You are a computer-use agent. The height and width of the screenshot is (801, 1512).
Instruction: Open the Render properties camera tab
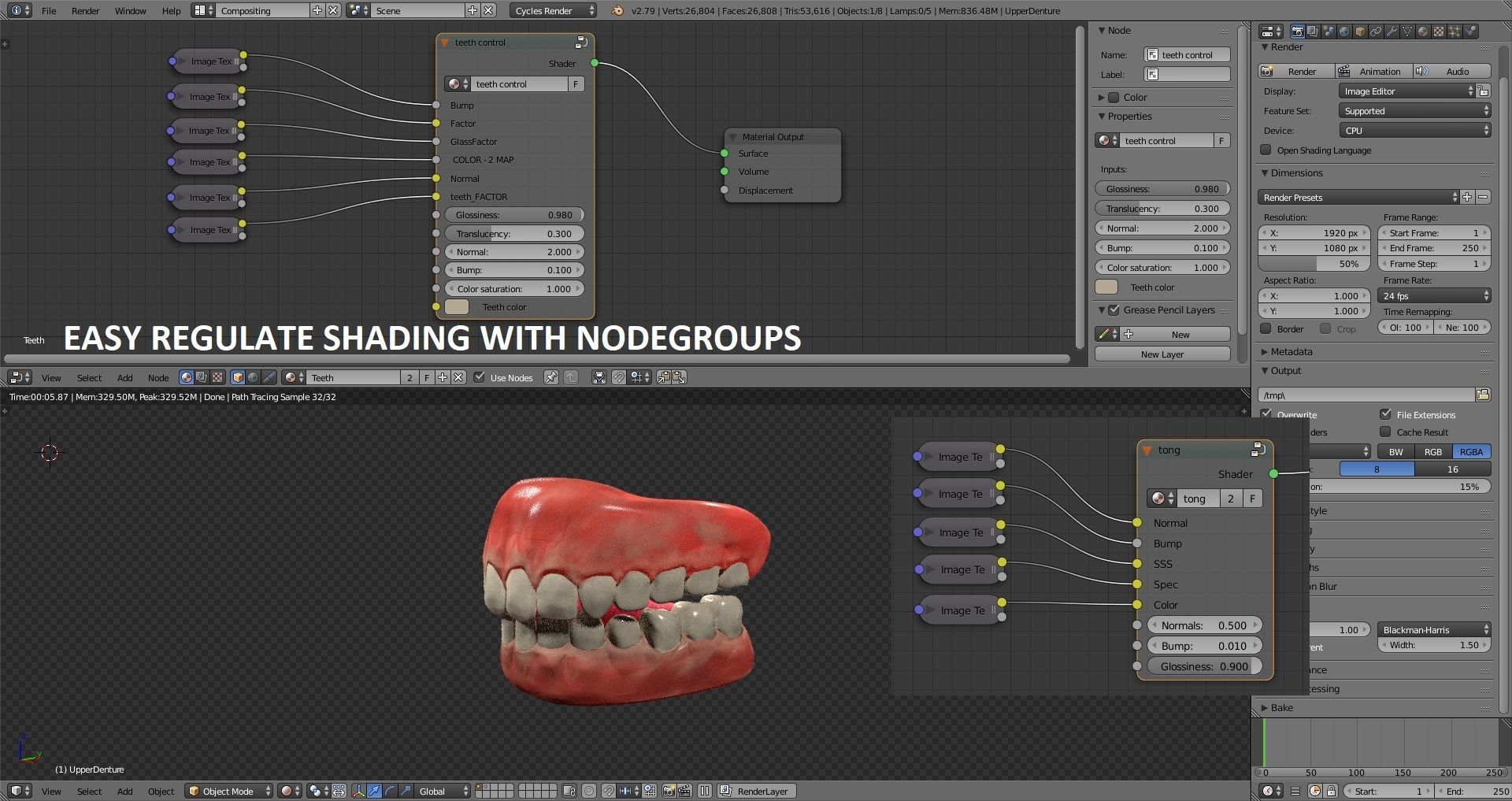coord(1297,32)
